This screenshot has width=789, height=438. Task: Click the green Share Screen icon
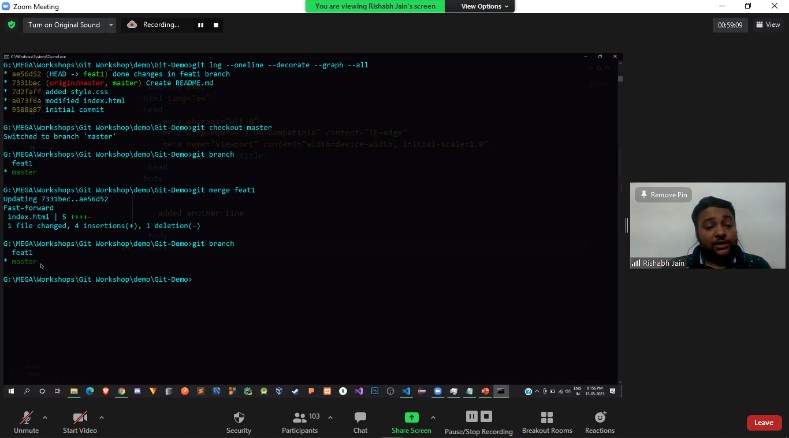(x=411, y=417)
